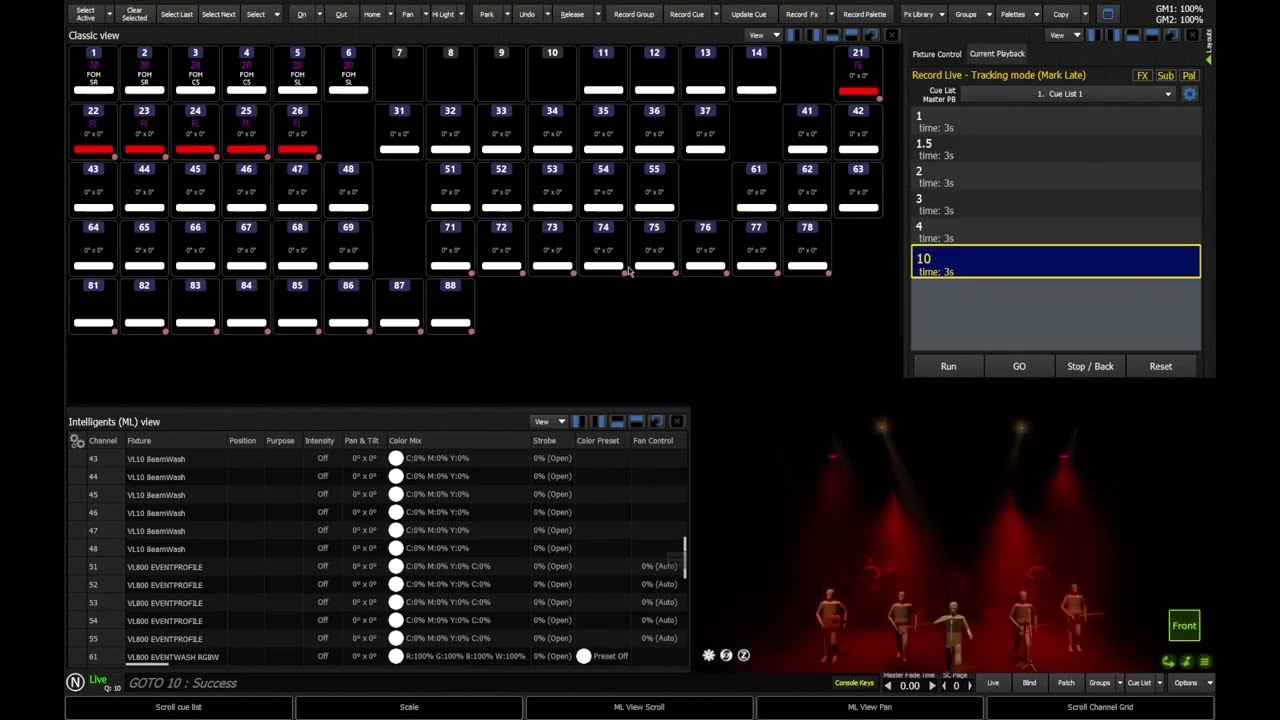Viewport: 1280px width, 720px height.
Task: Float the Classic view window icon
Action: [872, 35]
